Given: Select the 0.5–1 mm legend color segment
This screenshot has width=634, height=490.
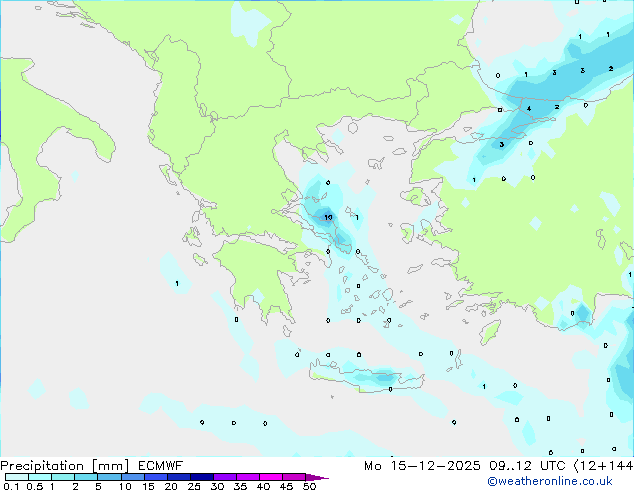Looking at the screenshot, I should coord(40,477).
